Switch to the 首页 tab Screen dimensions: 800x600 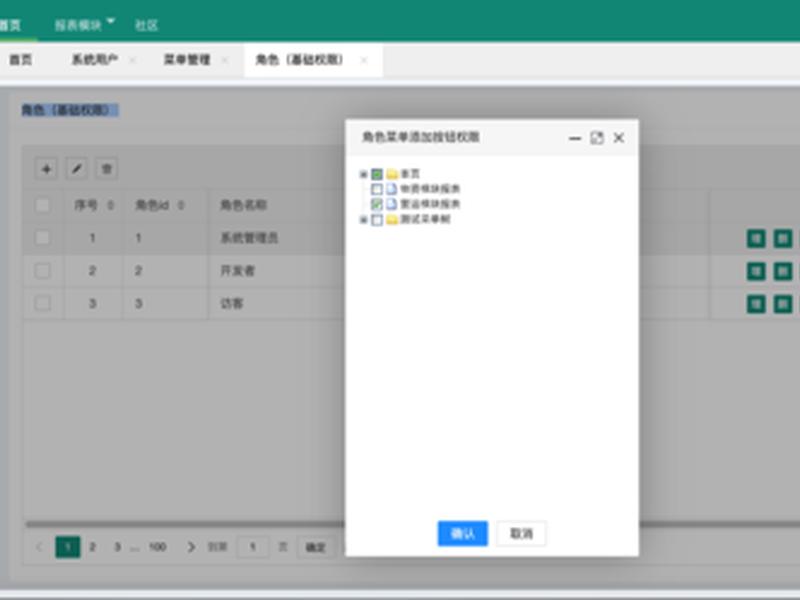coord(20,60)
